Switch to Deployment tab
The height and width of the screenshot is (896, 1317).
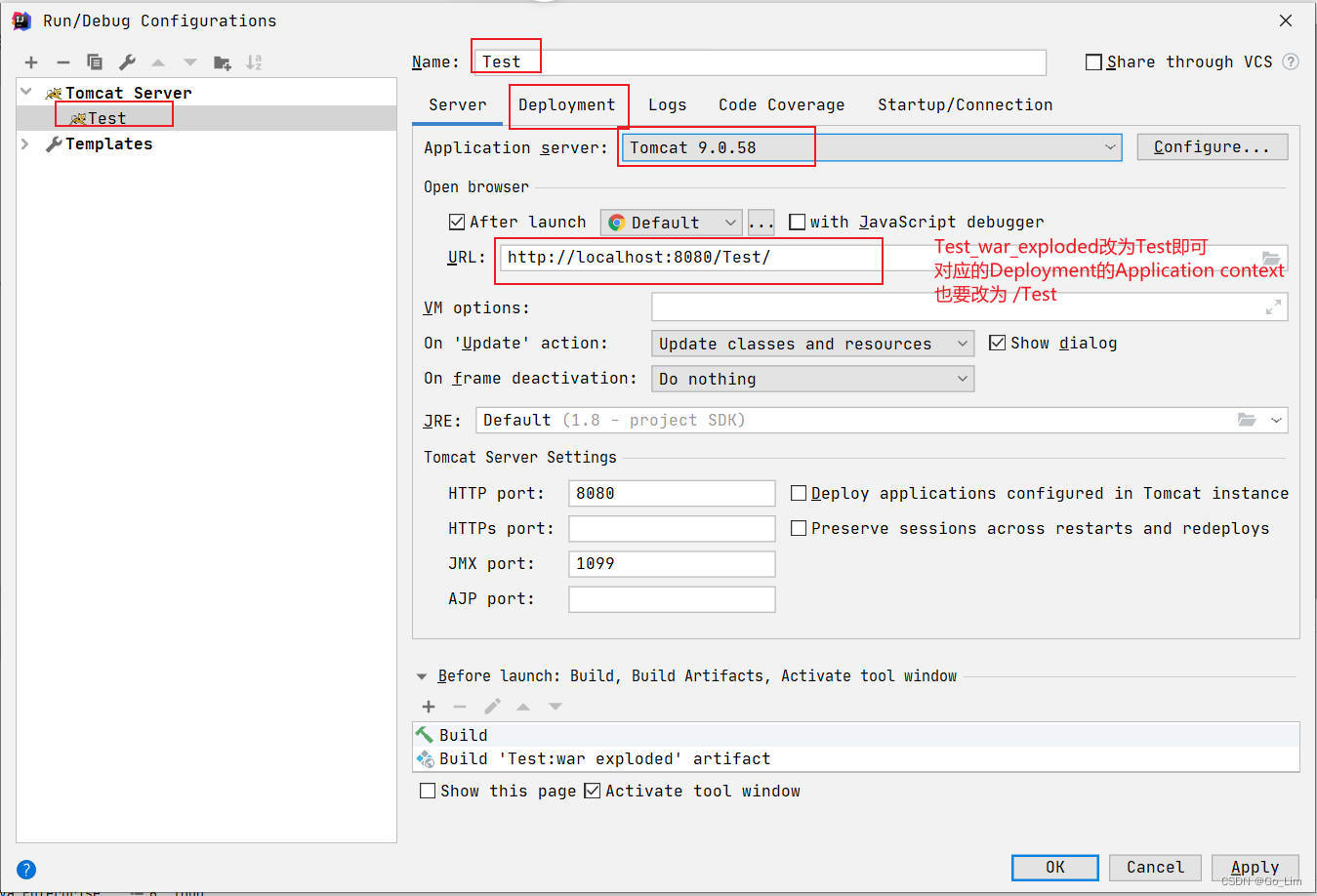click(566, 104)
